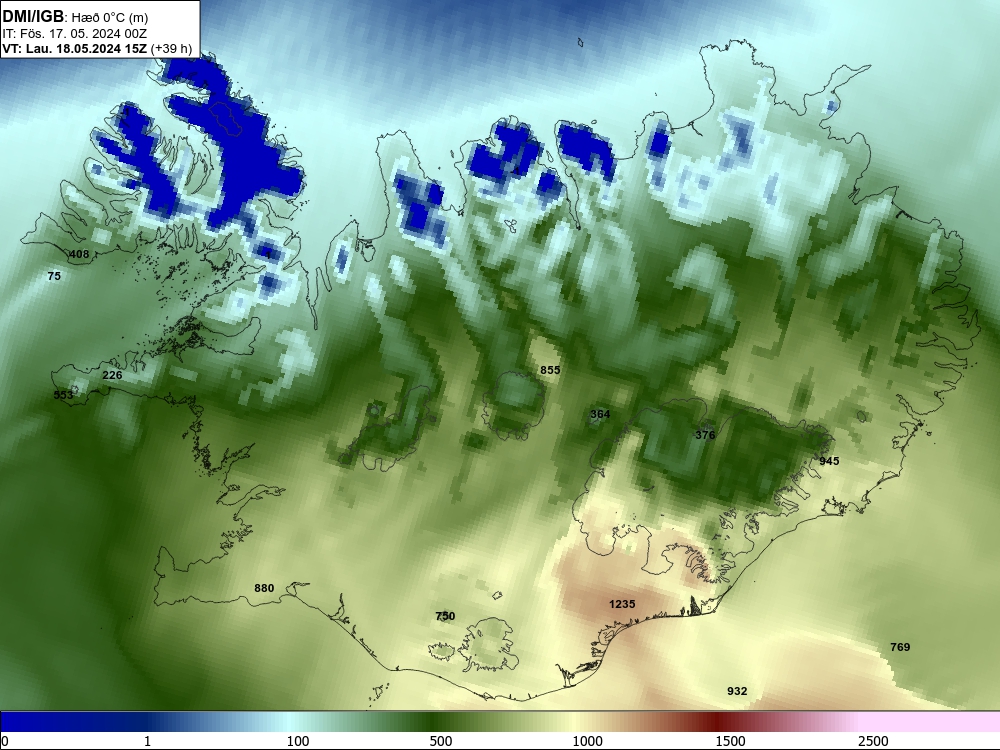Click the 855 map value
The width and height of the screenshot is (1000, 750).
[x=550, y=370]
